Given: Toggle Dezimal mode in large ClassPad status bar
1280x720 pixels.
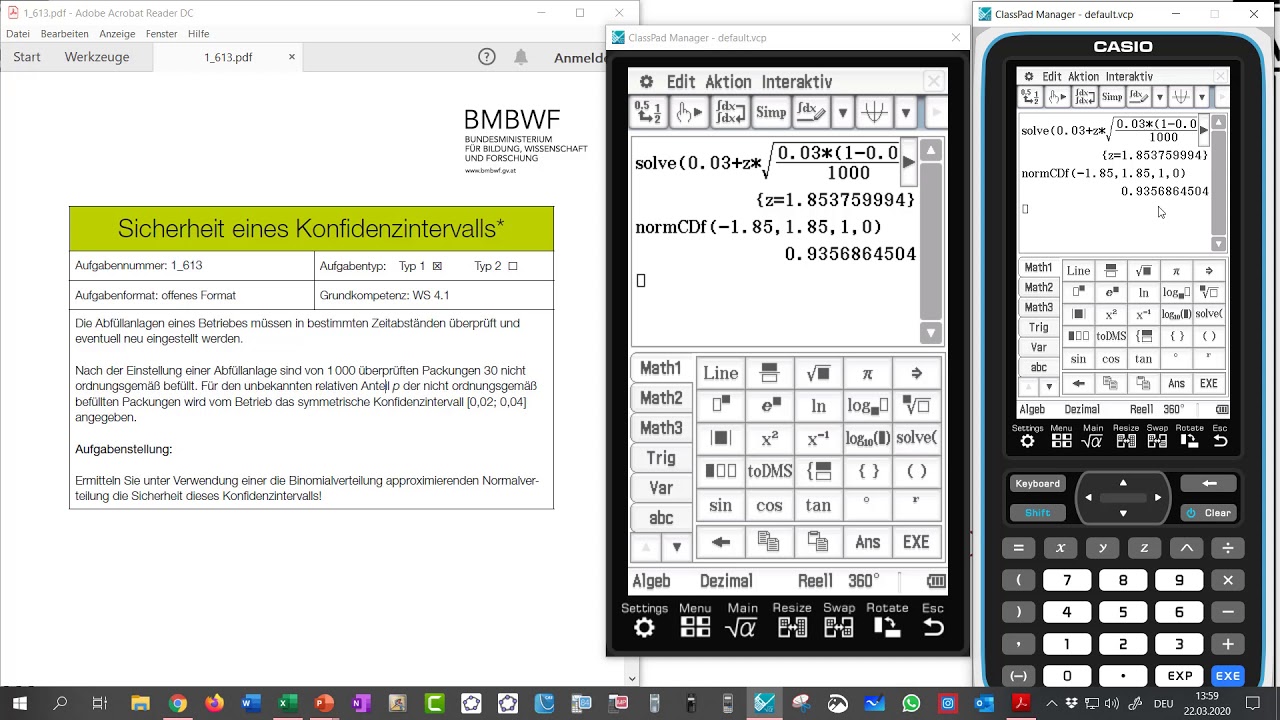Looking at the screenshot, I should pos(726,581).
